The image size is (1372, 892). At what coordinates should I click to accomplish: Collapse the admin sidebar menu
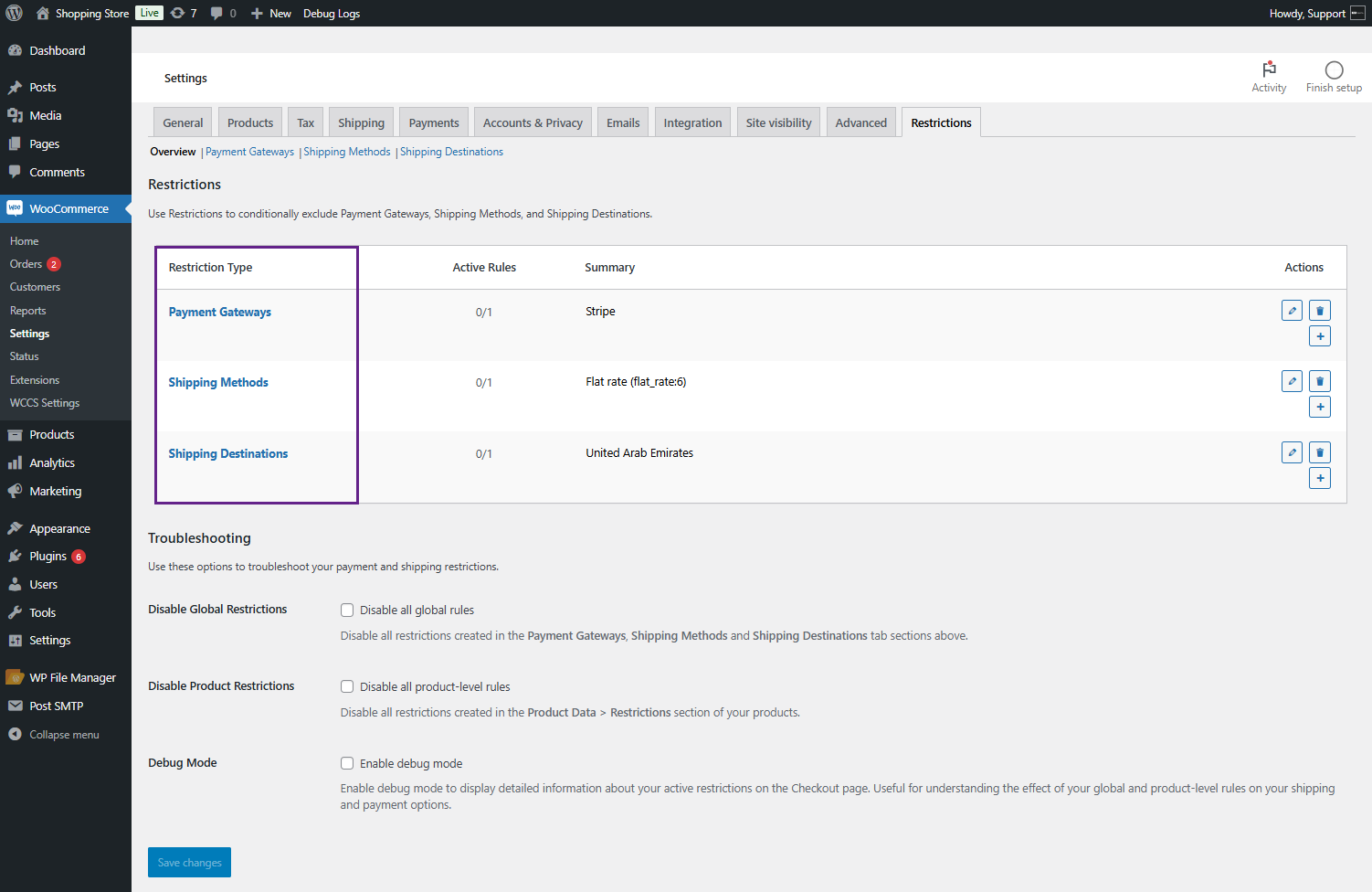66,734
